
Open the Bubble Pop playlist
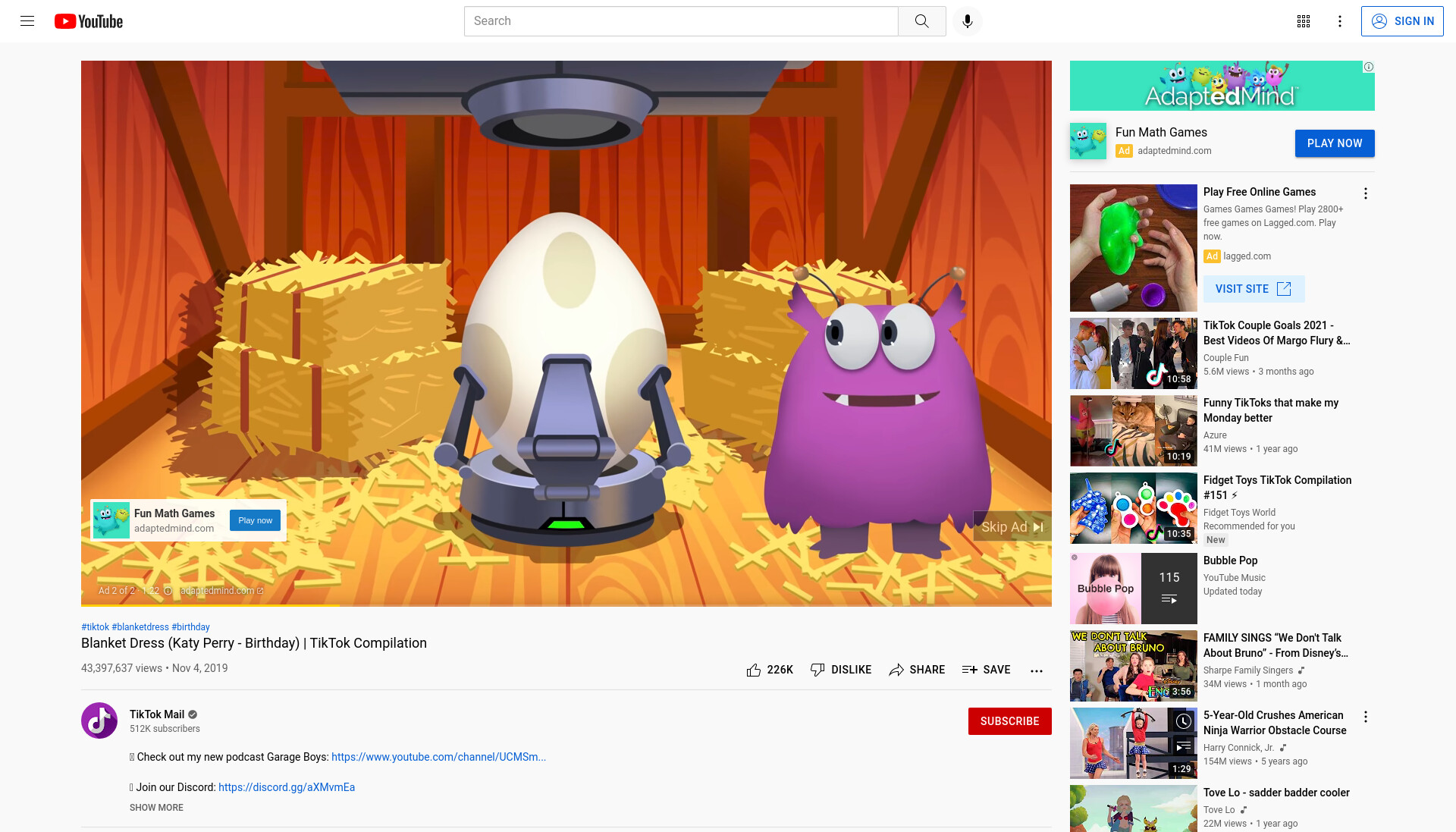tap(1230, 560)
